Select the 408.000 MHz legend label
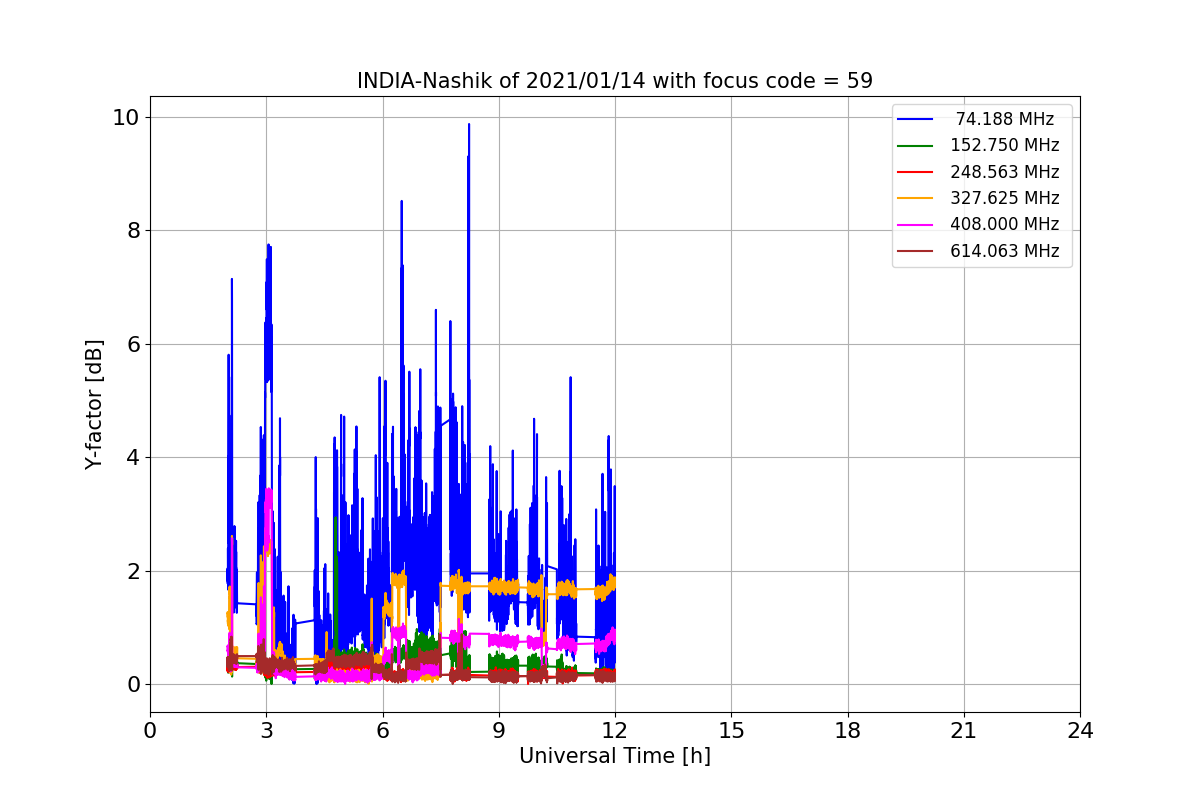1200x800 pixels. [x=1005, y=225]
